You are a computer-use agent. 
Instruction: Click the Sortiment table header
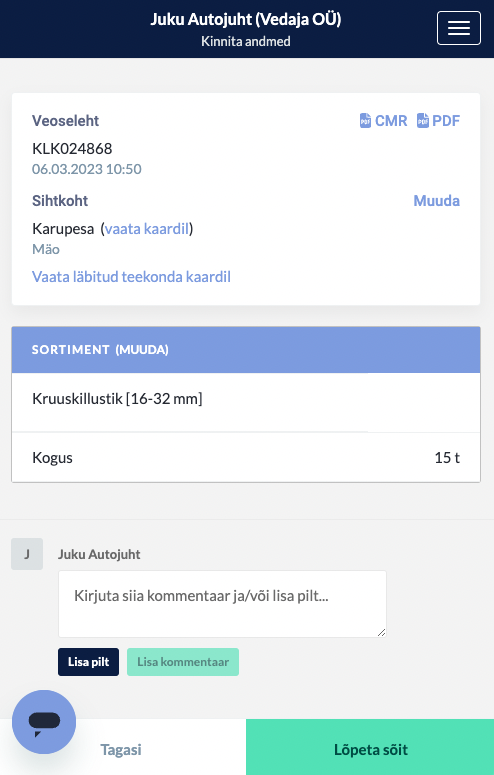coord(246,349)
